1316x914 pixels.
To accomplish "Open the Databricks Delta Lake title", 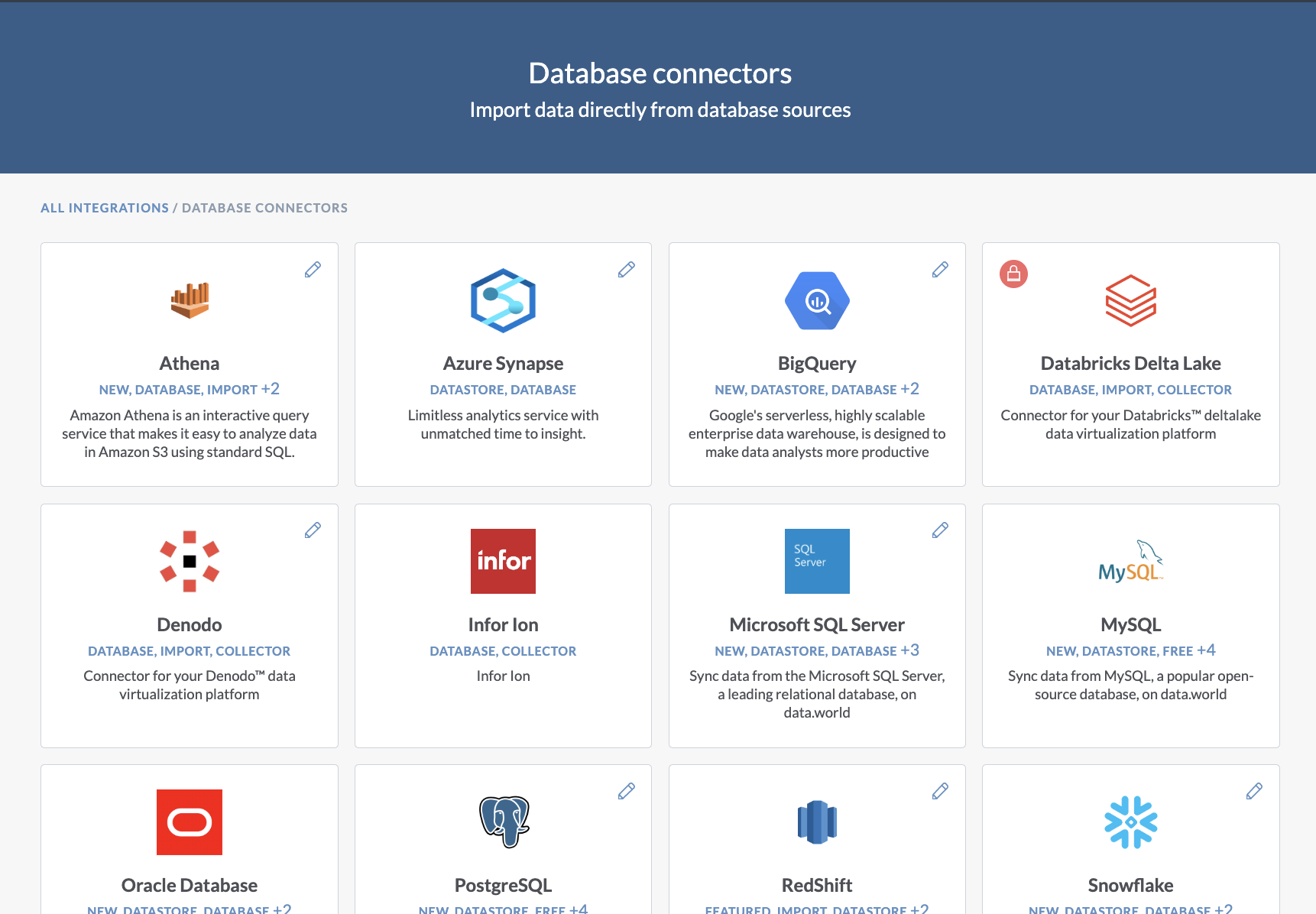I will pos(1131,364).
